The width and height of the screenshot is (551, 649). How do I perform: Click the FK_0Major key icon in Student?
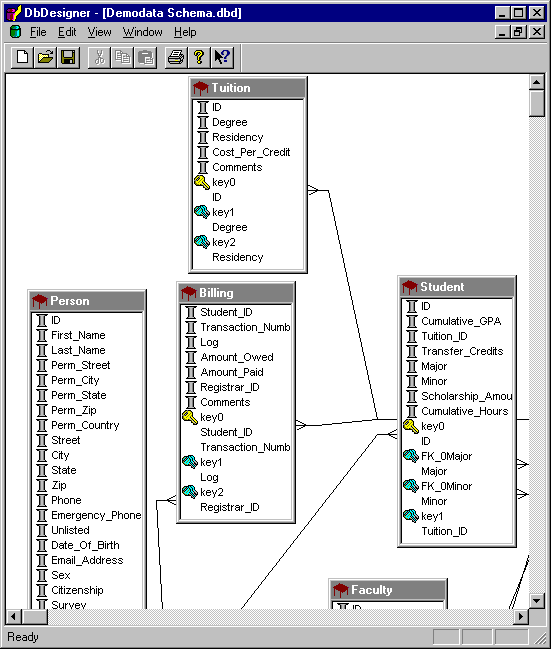coord(411,456)
